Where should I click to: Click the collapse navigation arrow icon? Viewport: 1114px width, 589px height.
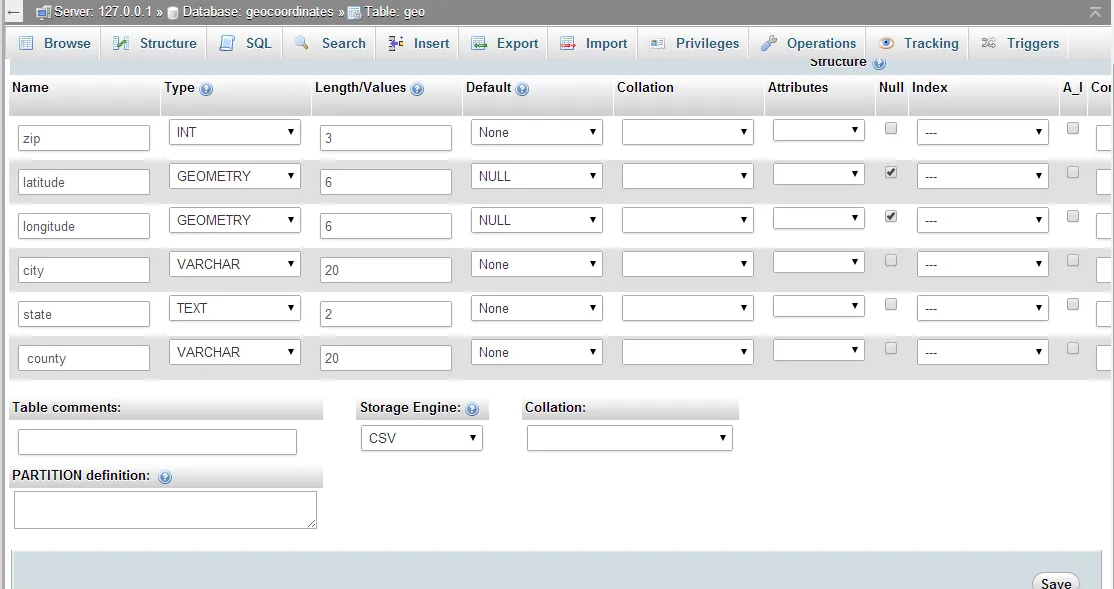point(13,12)
